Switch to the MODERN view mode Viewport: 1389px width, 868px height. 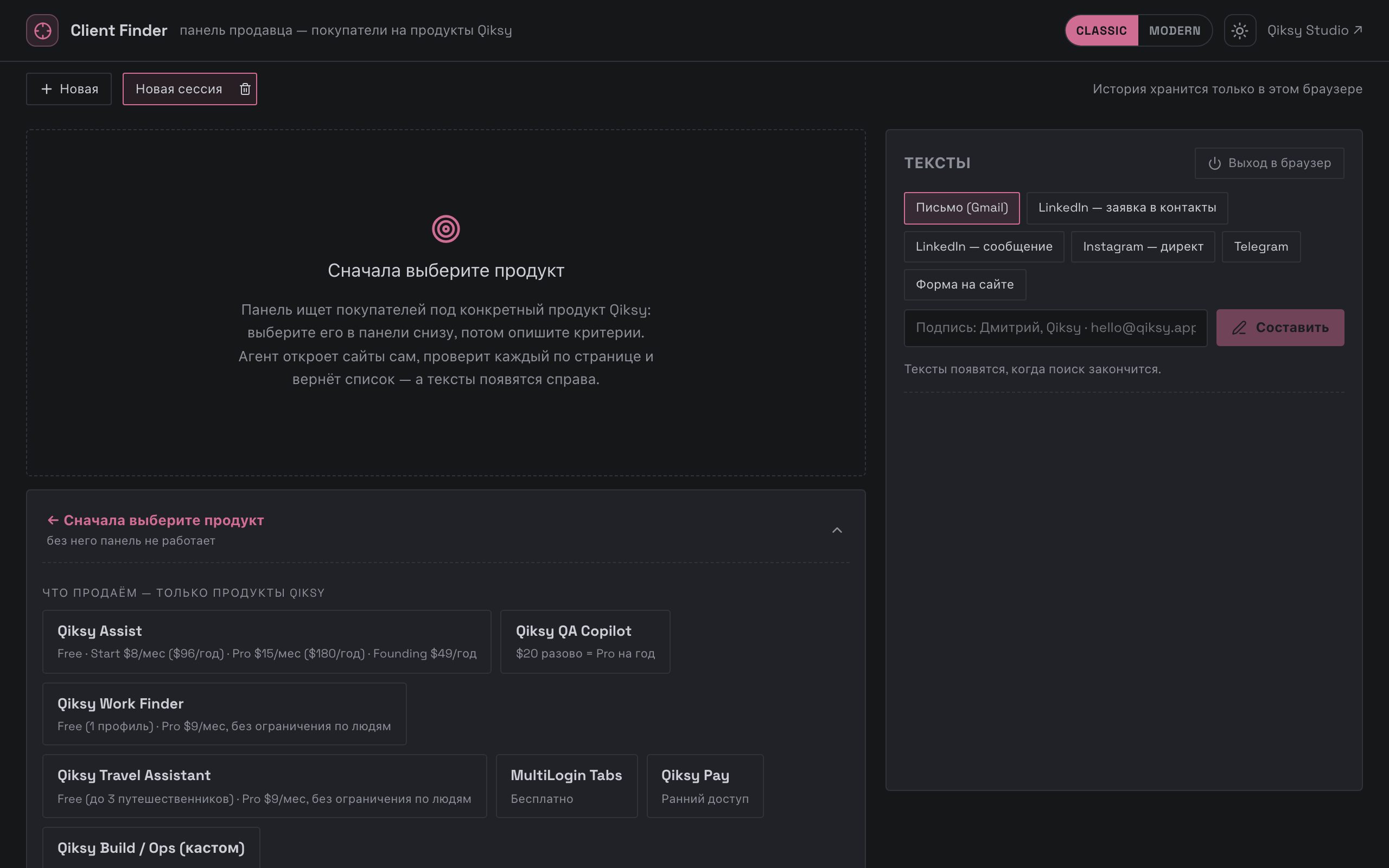tap(1174, 30)
